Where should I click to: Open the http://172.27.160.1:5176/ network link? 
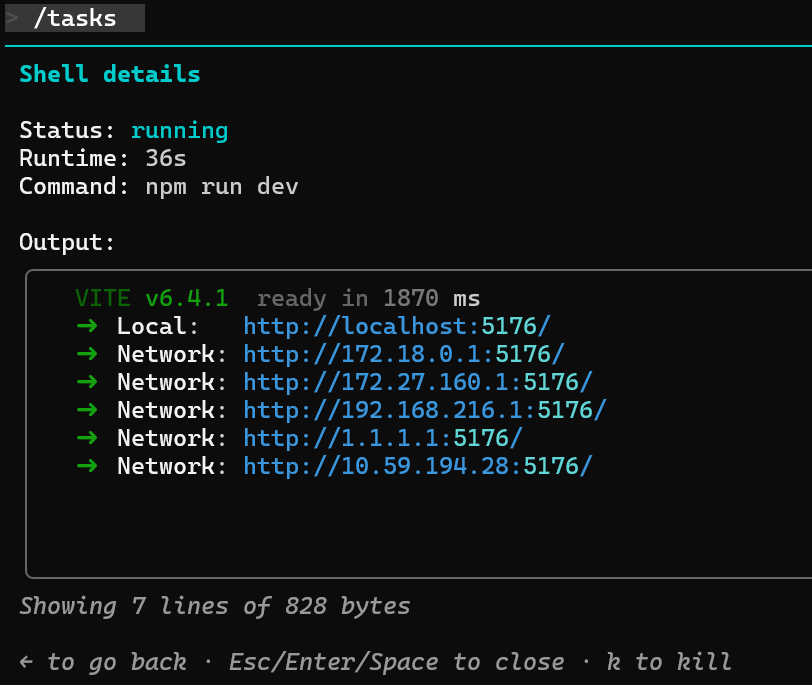click(418, 382)
